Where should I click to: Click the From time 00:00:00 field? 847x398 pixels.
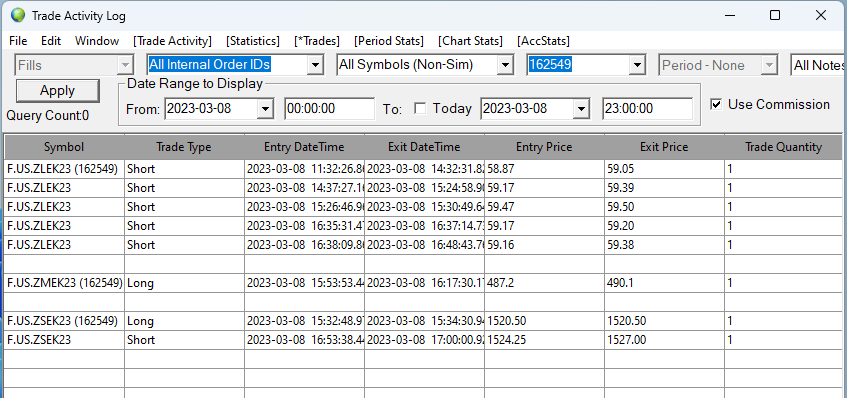point(330,109)
